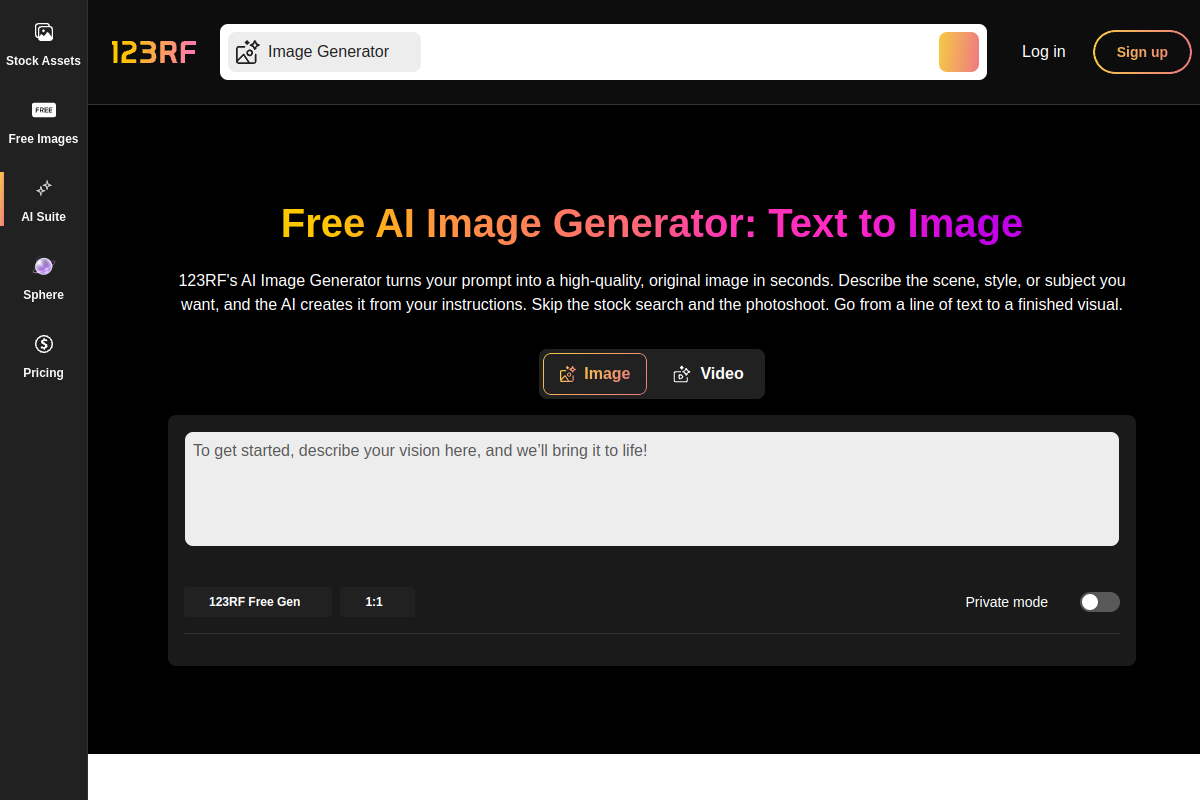The image size is (1200, 800).
Task: Open Free Images in the sidebar
Action: [43, 123]
